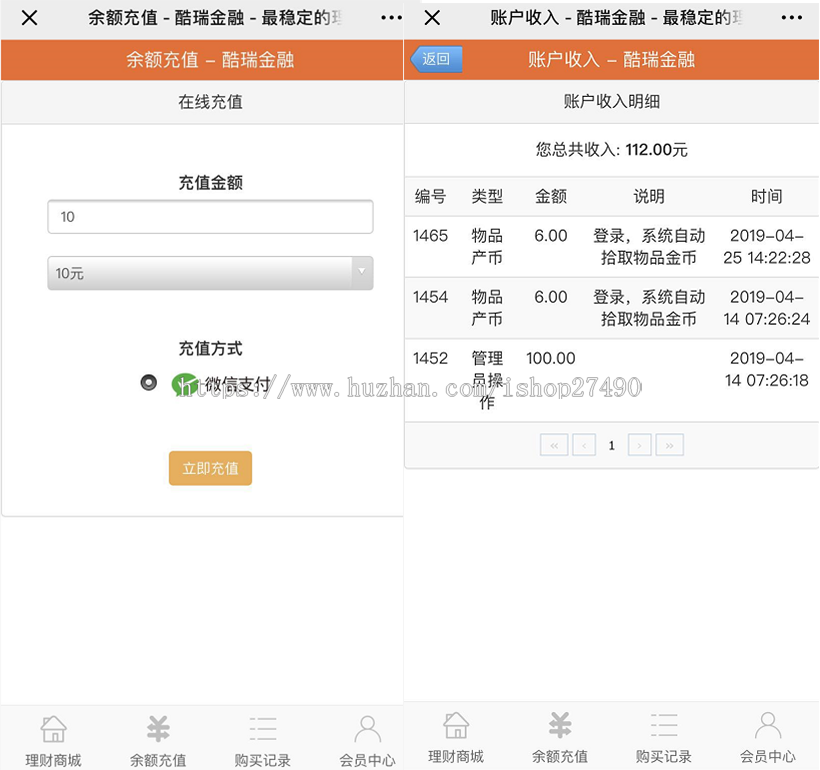
Task: Click the 管理员操作 type cell
Action: [x=487, y=380]
